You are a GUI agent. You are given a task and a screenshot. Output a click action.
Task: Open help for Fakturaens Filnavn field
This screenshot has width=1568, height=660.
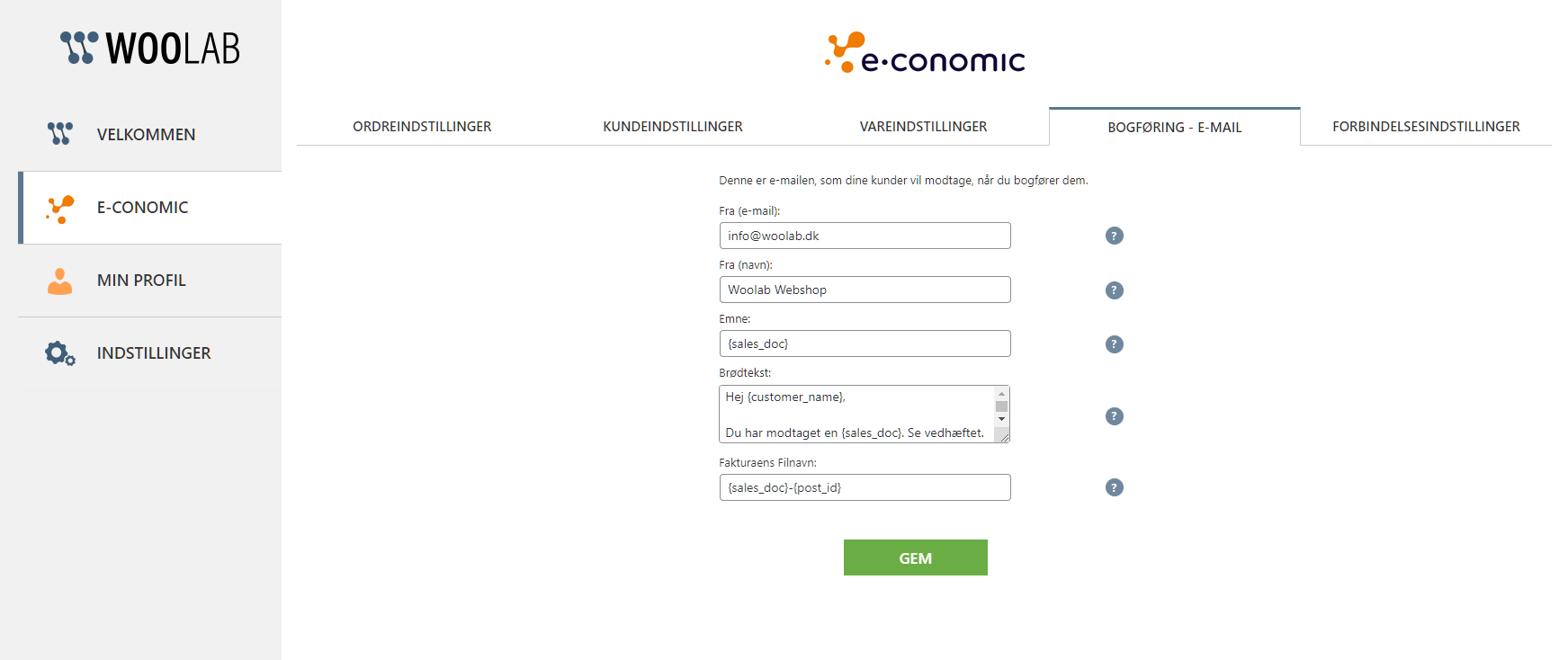1114,487
